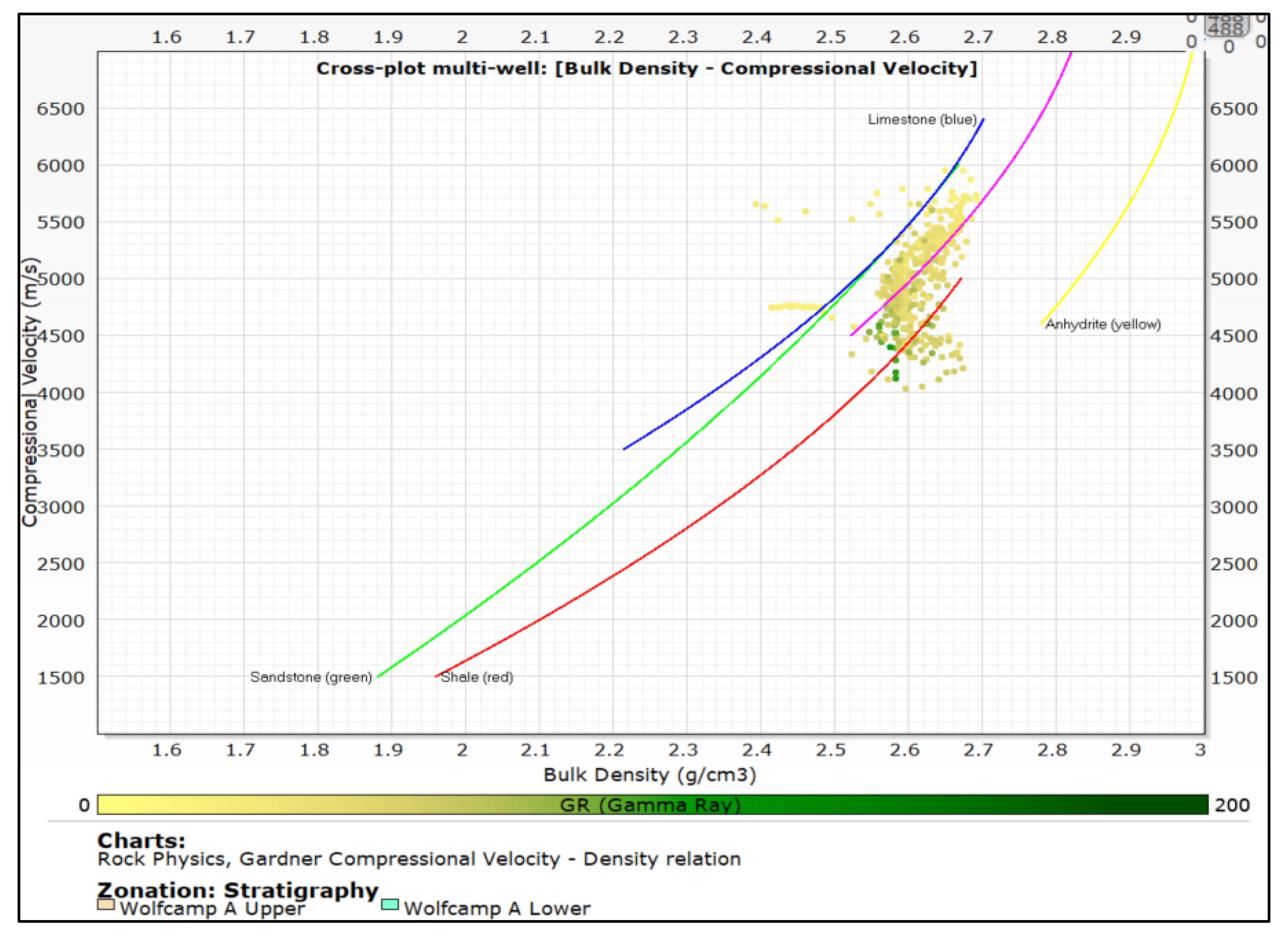Image resolution: width=1288 pixels, height=935 pixels.
Task: Click the 'Charts:' heading
Action: [x=141, y=840]
